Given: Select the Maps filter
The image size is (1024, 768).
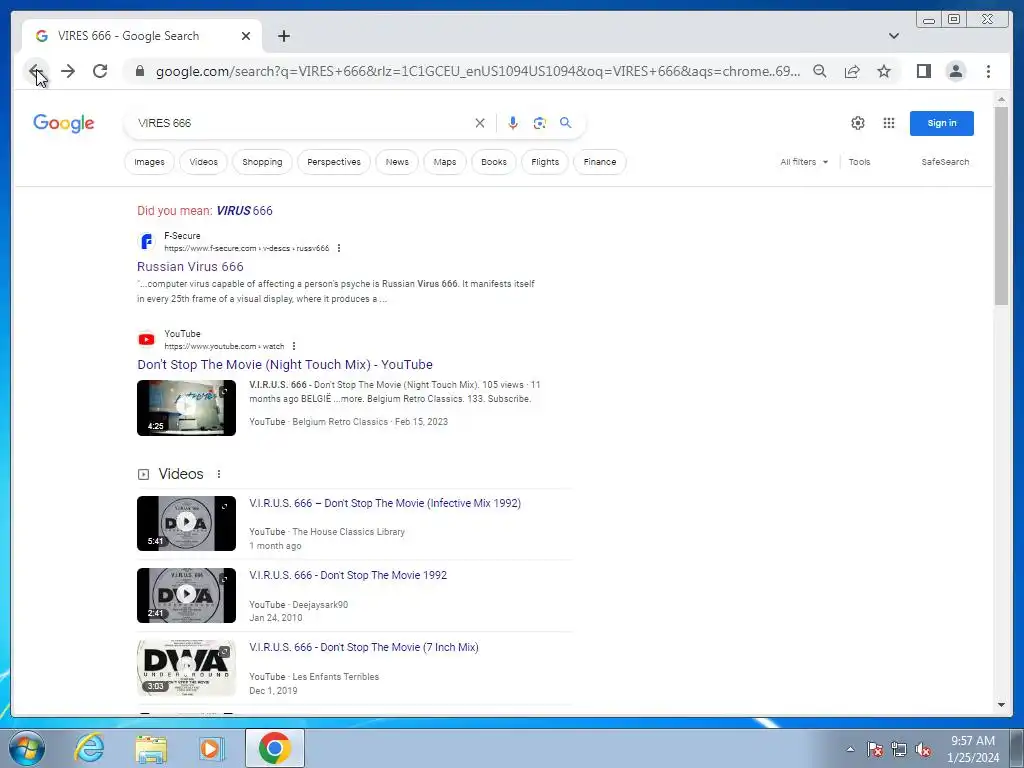Looking at the screenshot, I should (445, 162).
